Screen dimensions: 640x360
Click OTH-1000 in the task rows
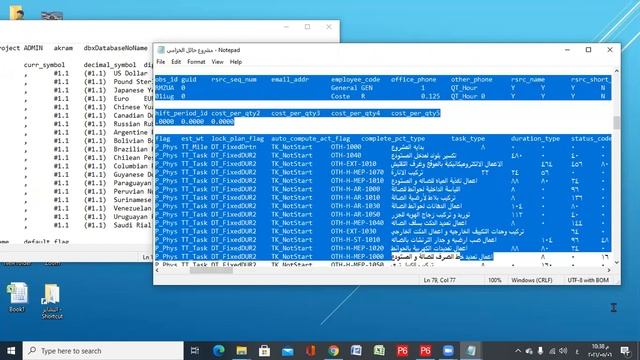tap(346, 147)
